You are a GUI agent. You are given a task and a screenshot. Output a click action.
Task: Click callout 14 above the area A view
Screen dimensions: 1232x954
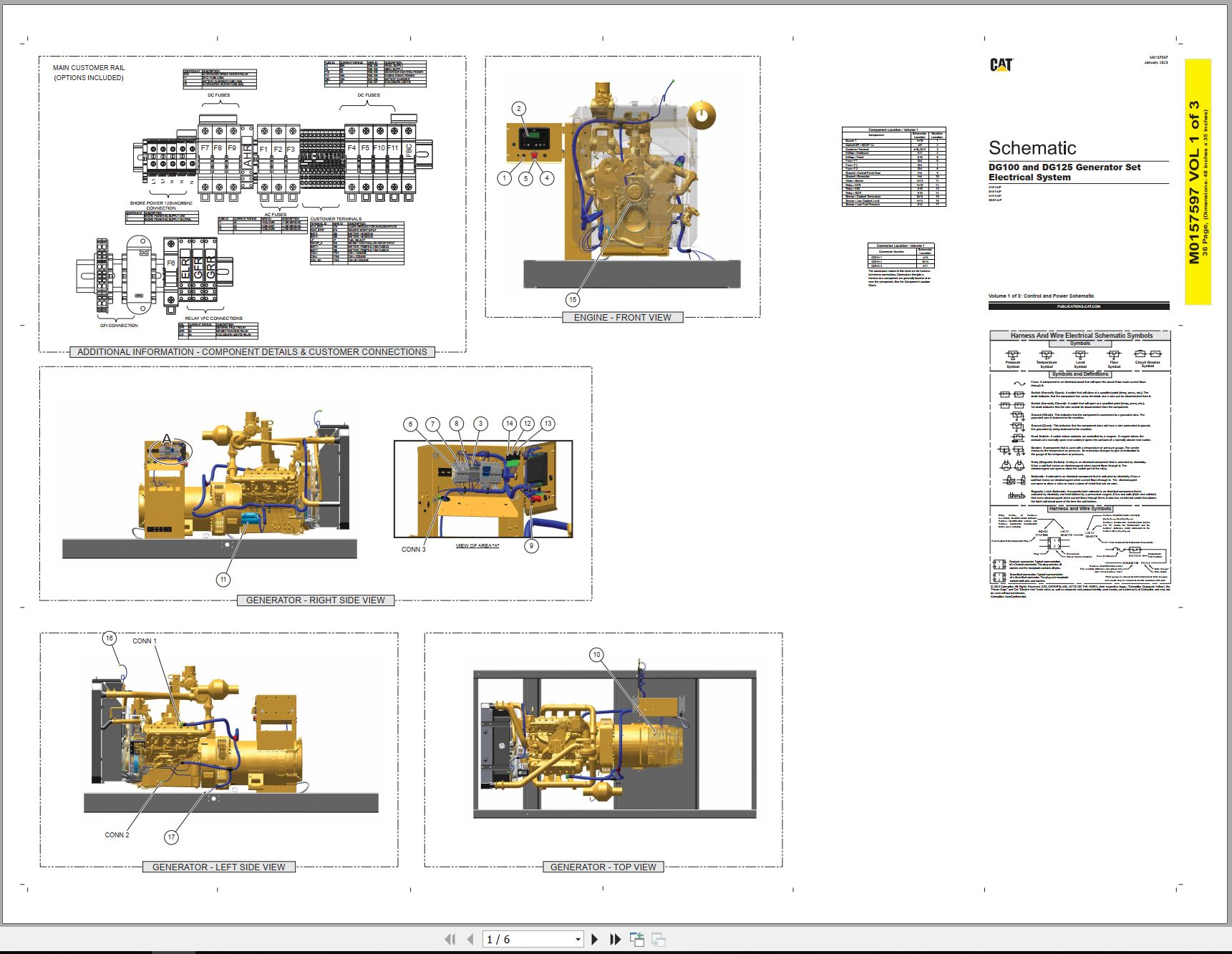(510, 424)
